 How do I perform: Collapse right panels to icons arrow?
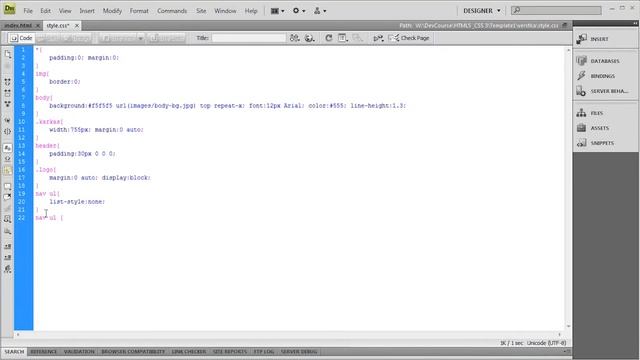click(635, 23)
